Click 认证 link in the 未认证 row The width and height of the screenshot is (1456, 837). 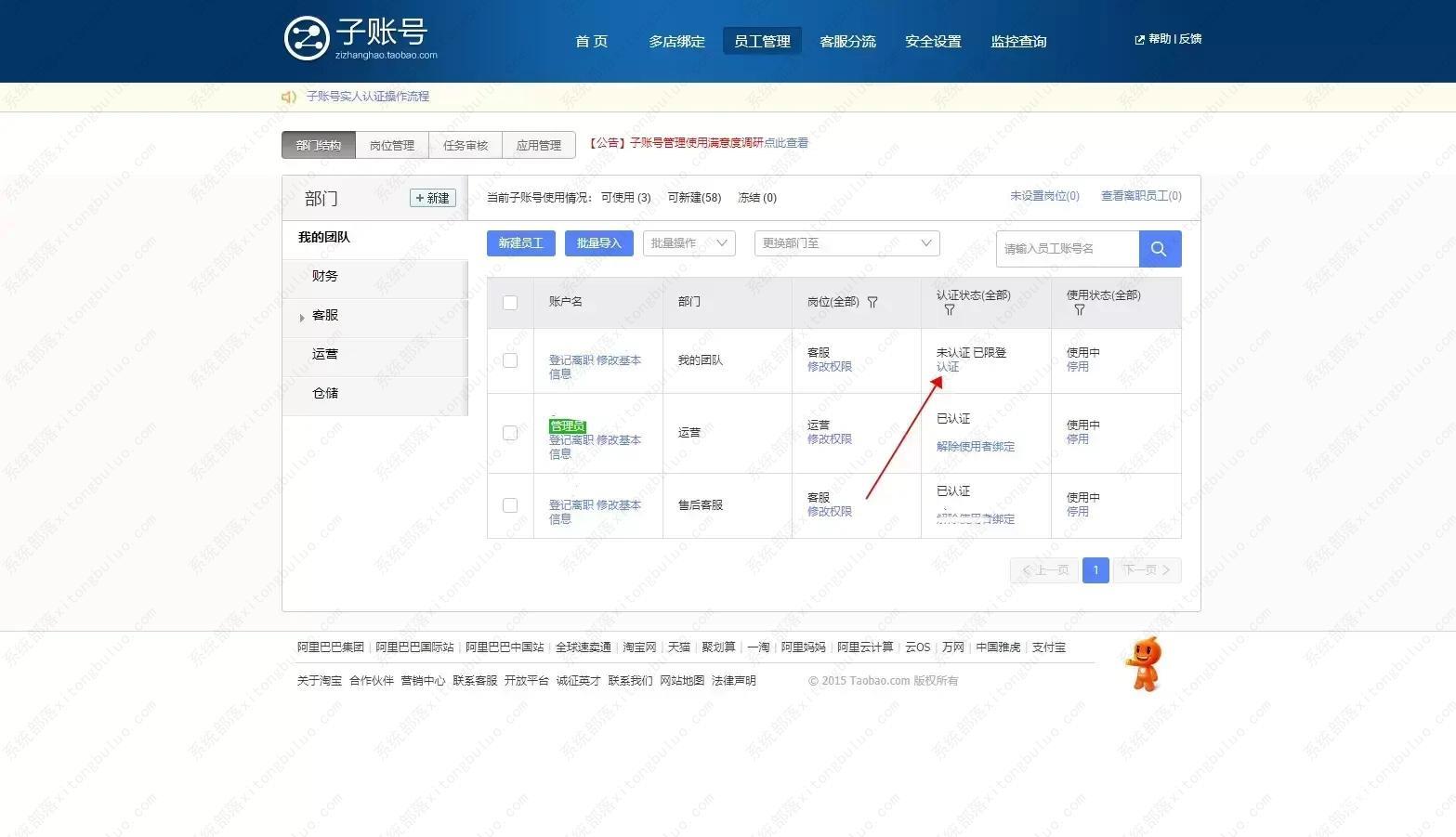pyautogui.click(x=948, y=367)
